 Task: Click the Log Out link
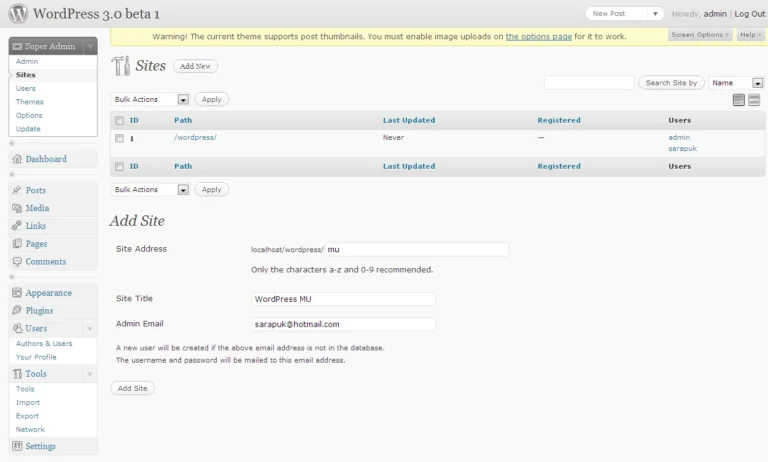[x=749, y=14]
